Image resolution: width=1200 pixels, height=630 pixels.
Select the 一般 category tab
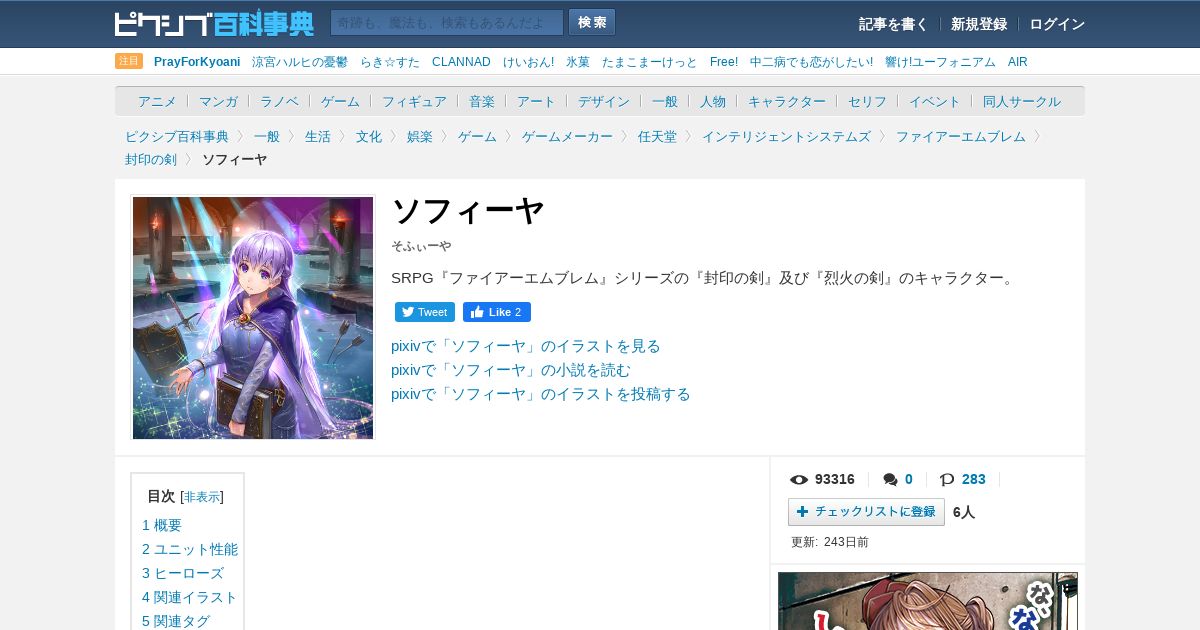click(x=665, y=101)
